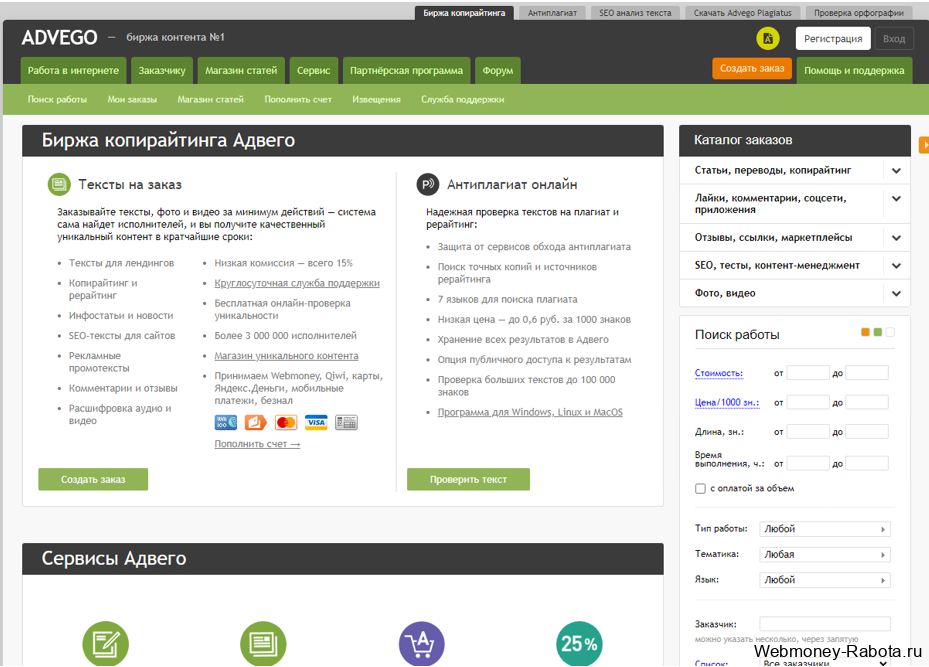Click the 'Вход' login button
Viewport: 929px width, 667px height.
[893, 39]
